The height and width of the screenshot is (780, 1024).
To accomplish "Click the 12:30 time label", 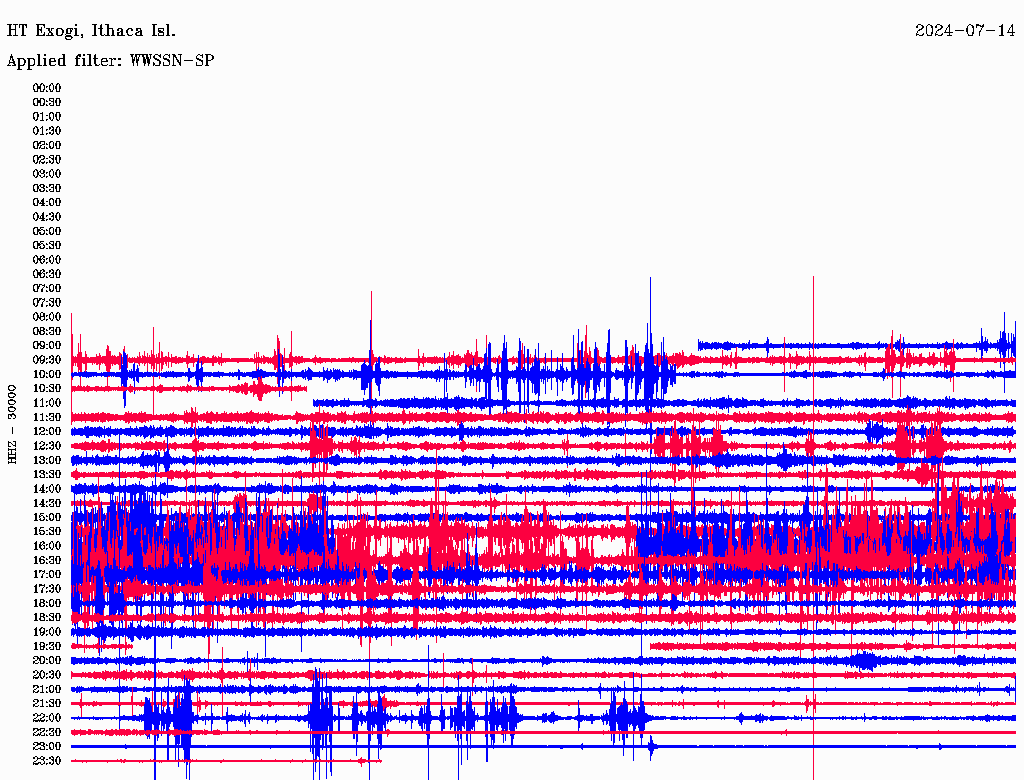I will coord(47,446).
